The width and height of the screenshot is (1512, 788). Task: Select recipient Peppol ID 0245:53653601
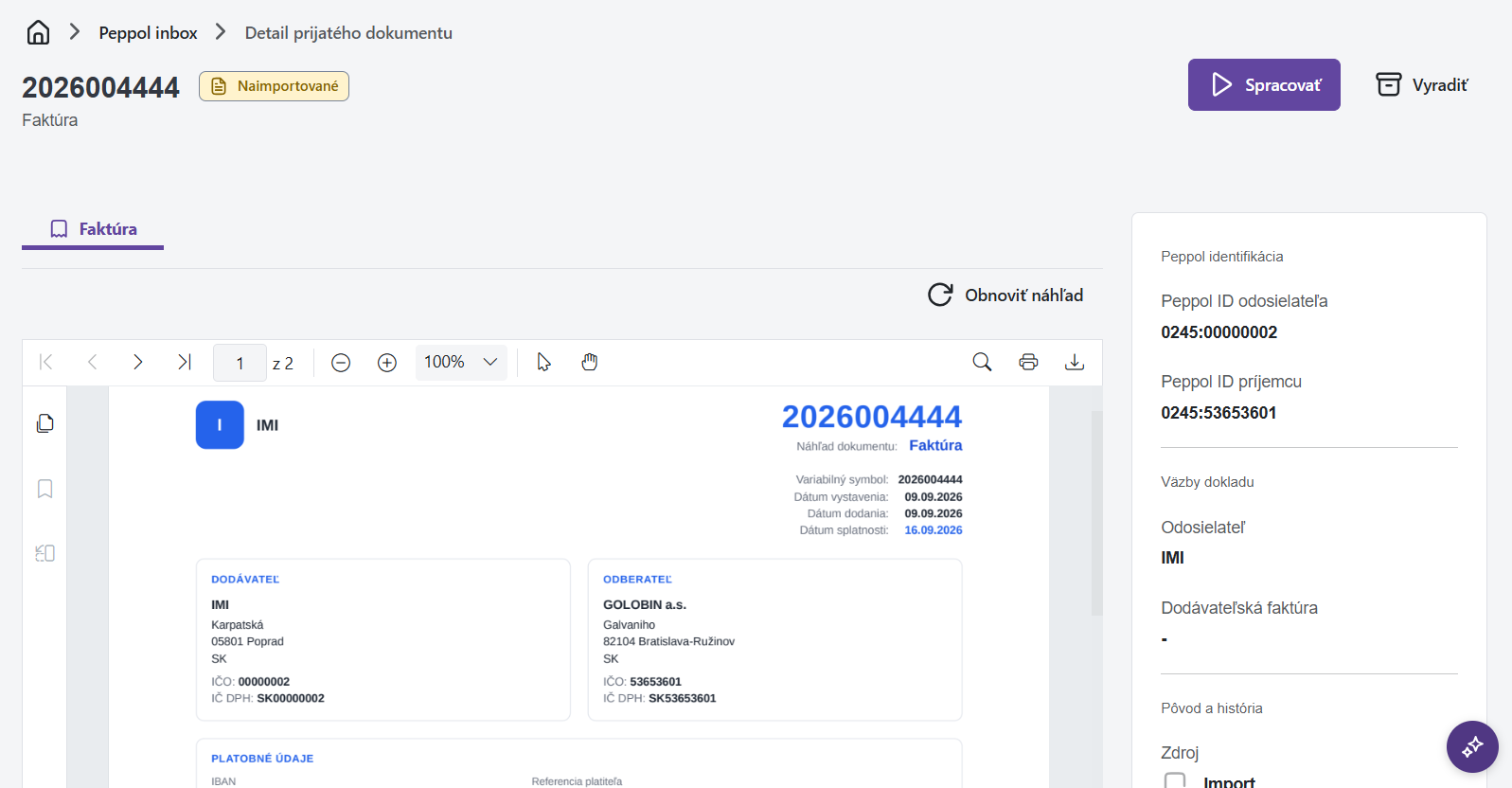coord(1218,413)
